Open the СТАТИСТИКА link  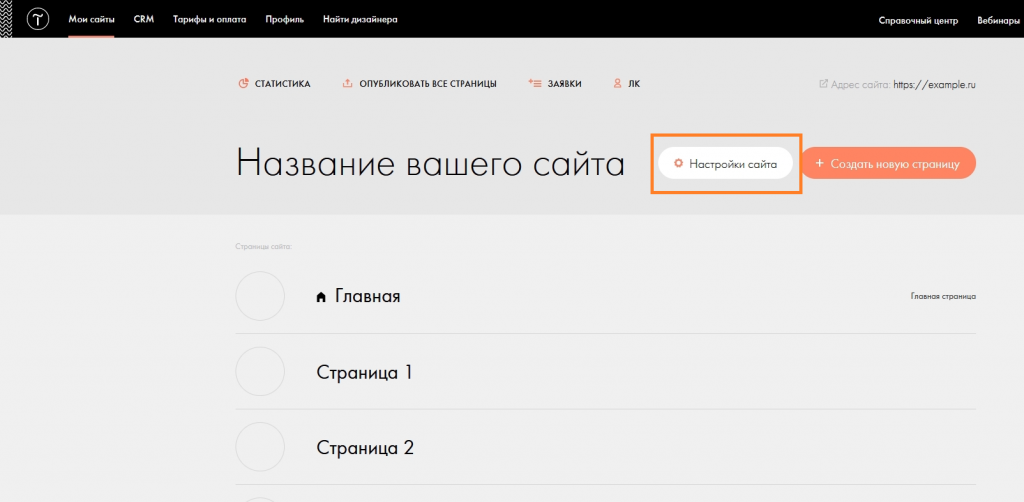click(x=283, y=84)
